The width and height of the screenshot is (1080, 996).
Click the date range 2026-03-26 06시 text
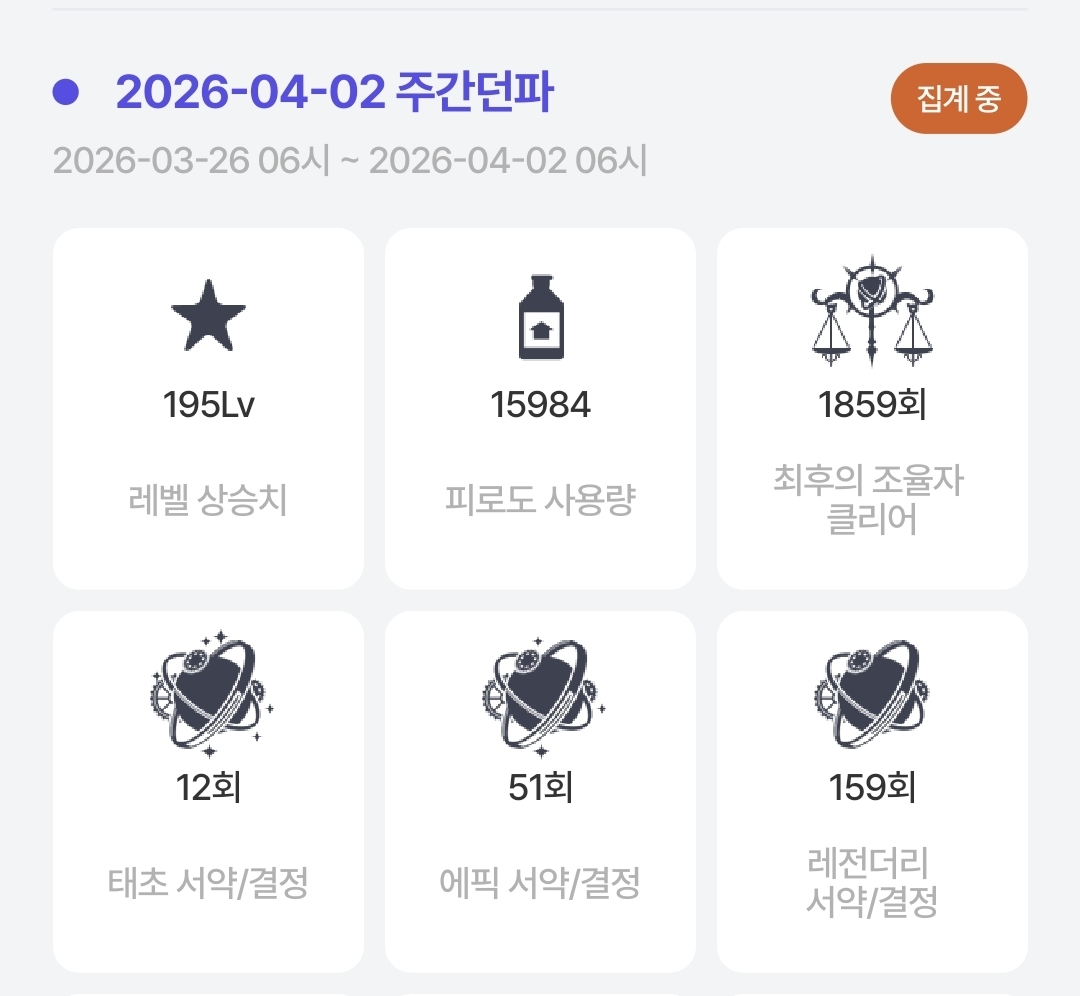[350, 160]
